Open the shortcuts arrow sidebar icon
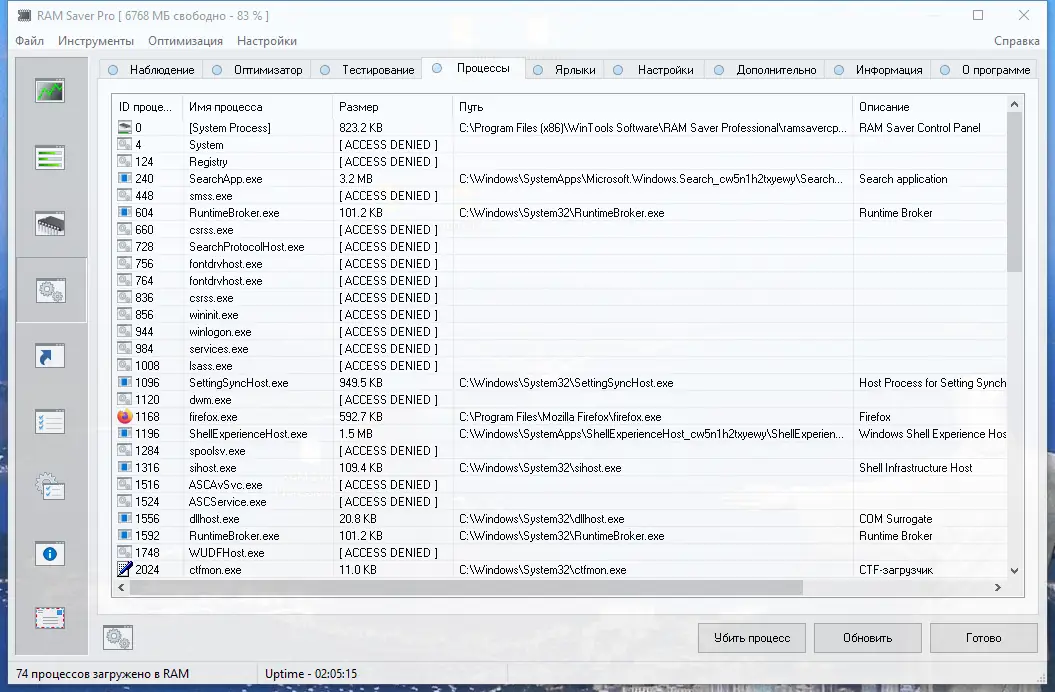The height and width of the screenshot is (692, 1055). click(50, 355)
